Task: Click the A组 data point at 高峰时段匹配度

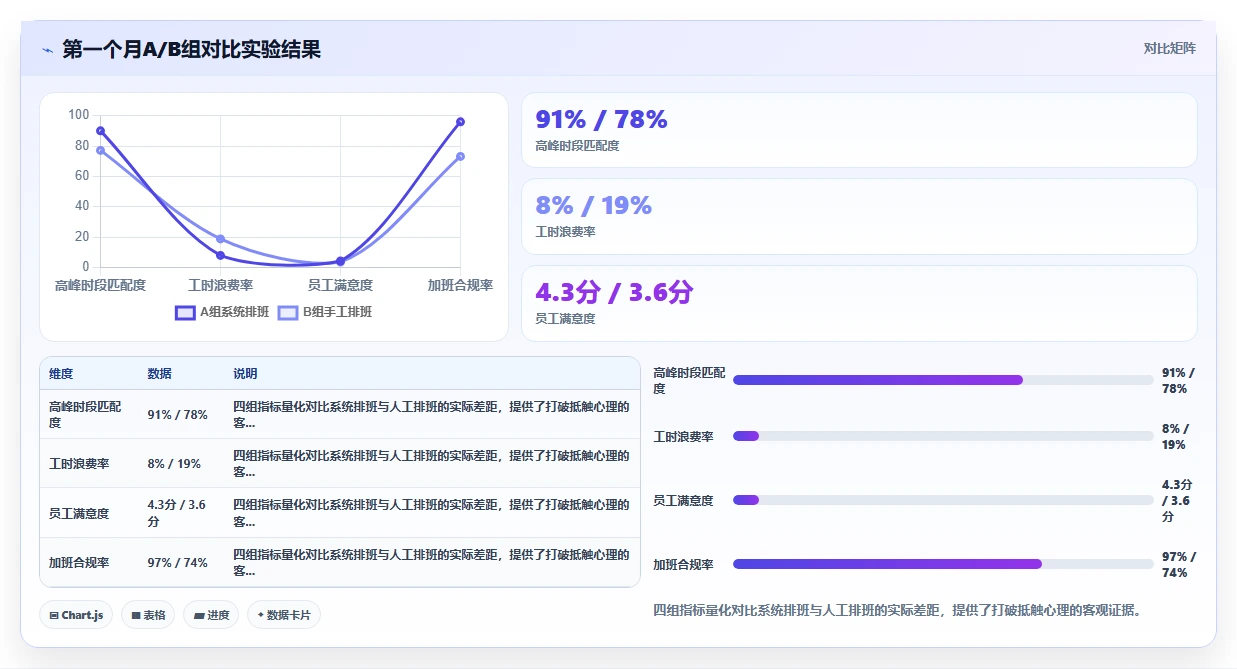Action: click(x=100, y=130)
